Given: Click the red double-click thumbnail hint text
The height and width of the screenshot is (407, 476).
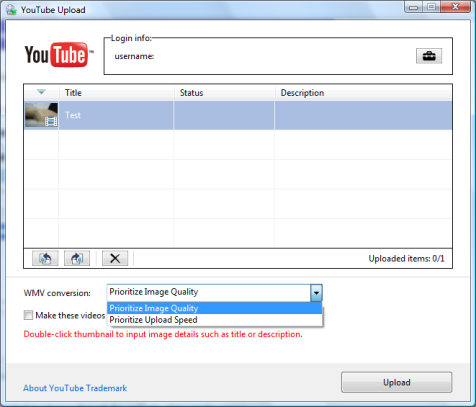Looking at the screenshot, I should pyautogui.click(x=163, y=334).
